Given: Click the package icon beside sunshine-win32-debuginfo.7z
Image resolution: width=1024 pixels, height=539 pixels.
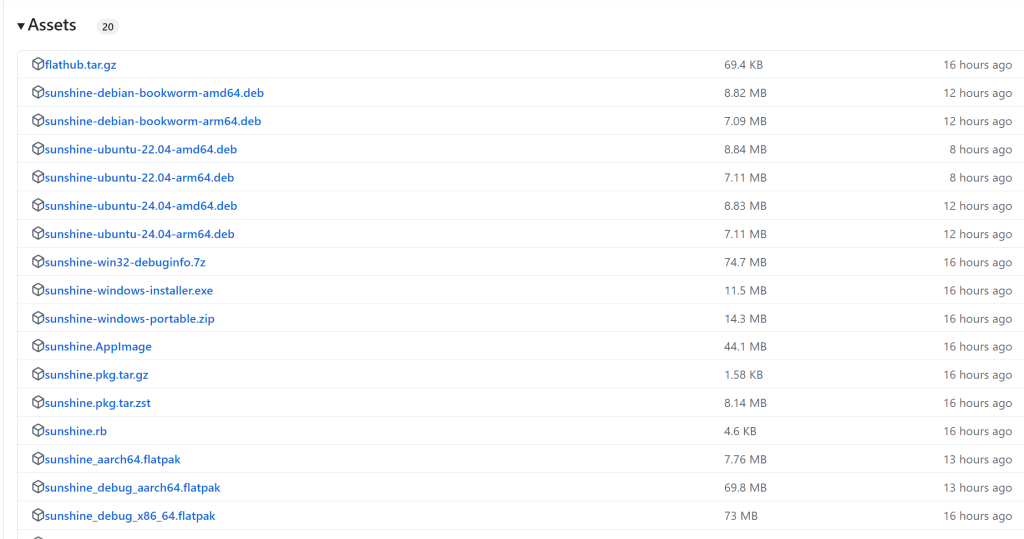Looking at the screenshot, I should [38, 262].
